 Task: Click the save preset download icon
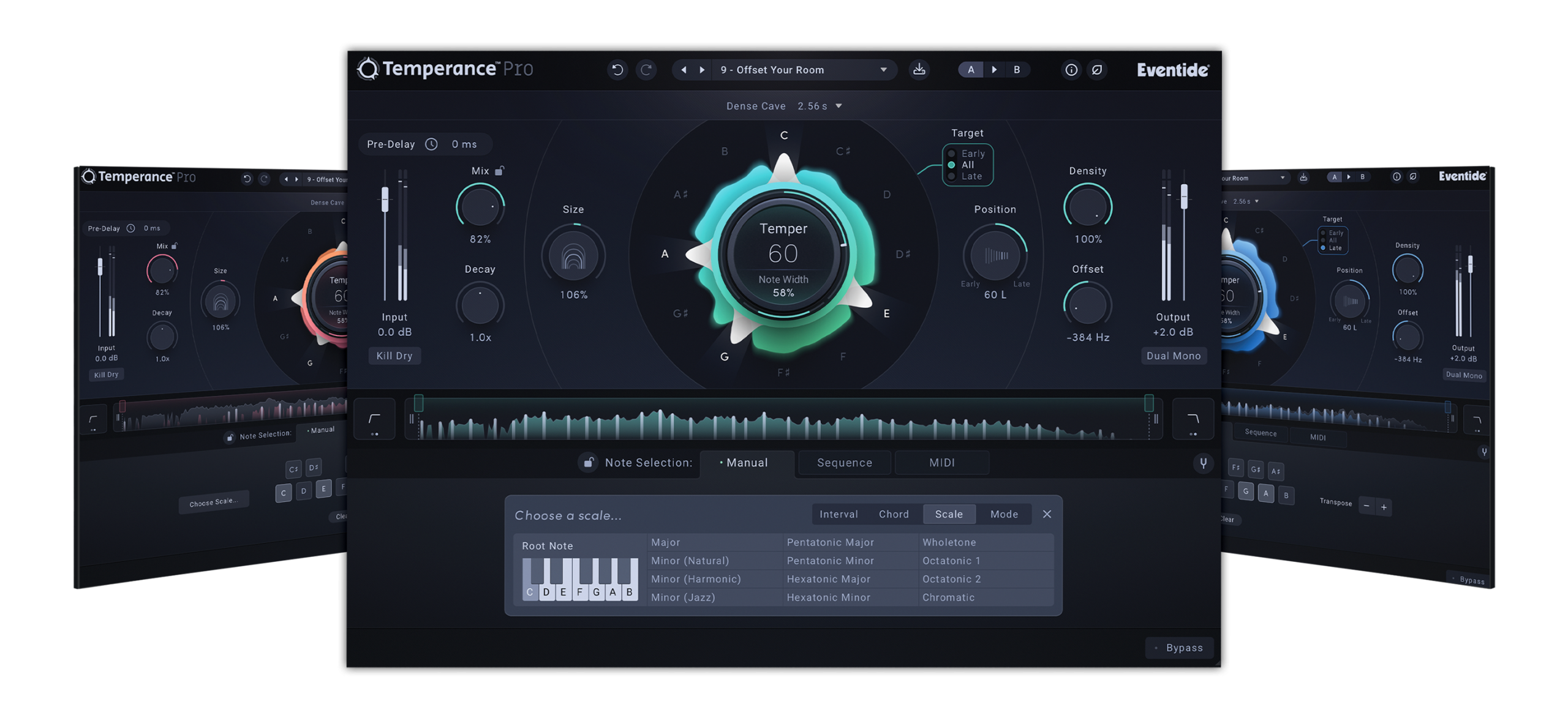[919, 70]
